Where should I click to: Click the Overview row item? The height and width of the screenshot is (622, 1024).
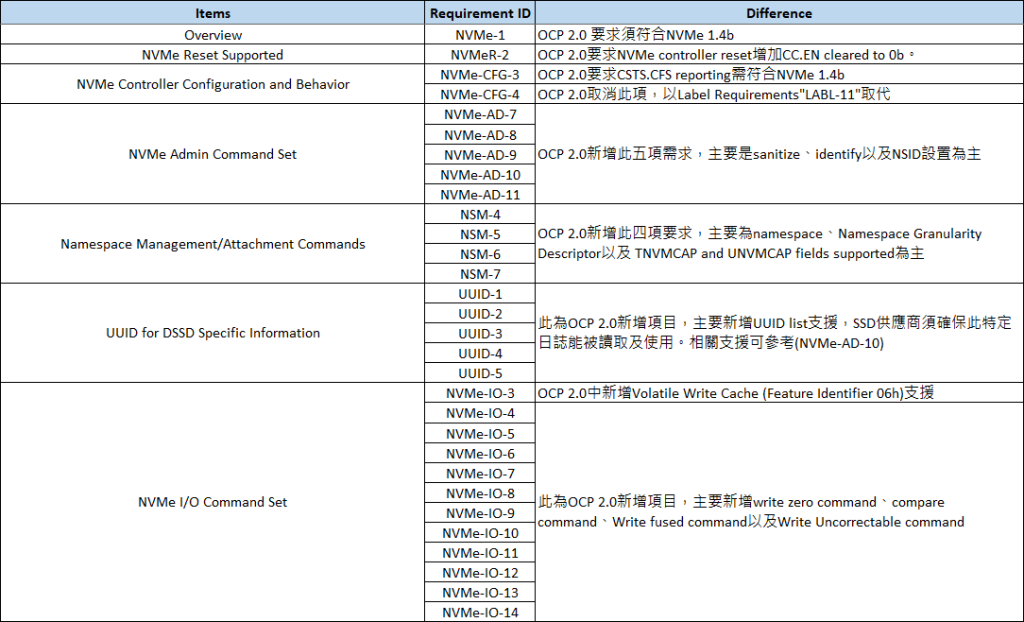point(212,34)
